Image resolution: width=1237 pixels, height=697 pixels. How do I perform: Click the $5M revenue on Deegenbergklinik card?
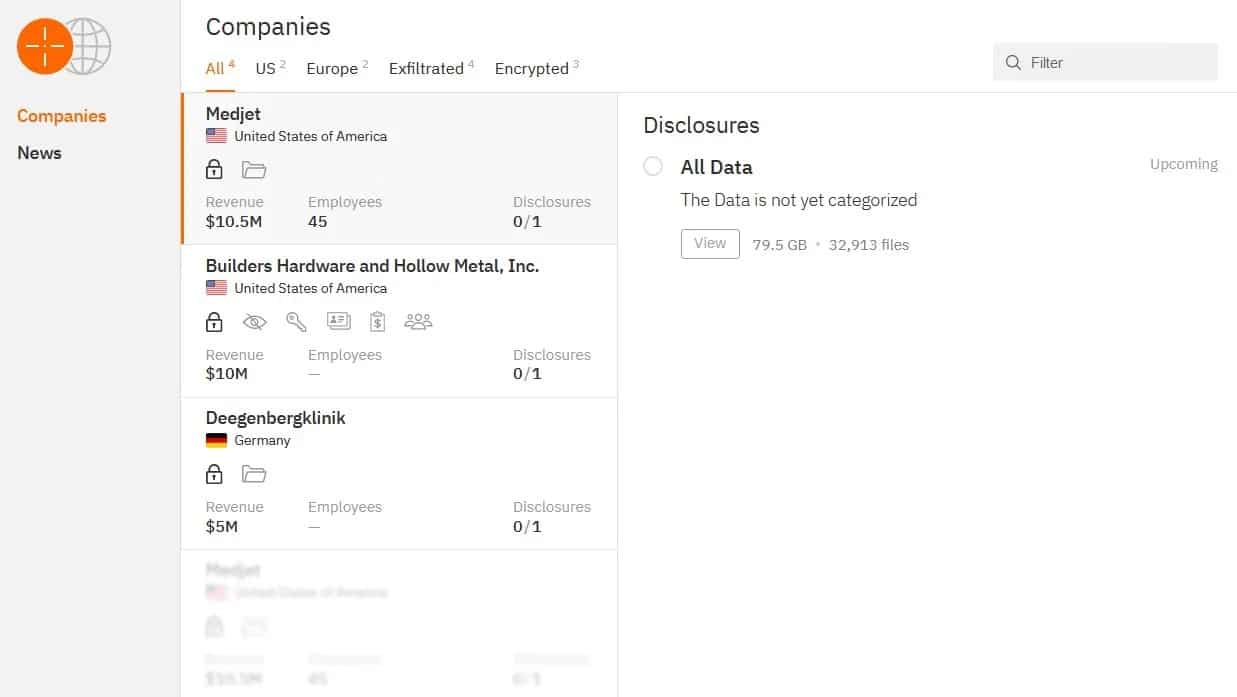(x=222, y=527)
